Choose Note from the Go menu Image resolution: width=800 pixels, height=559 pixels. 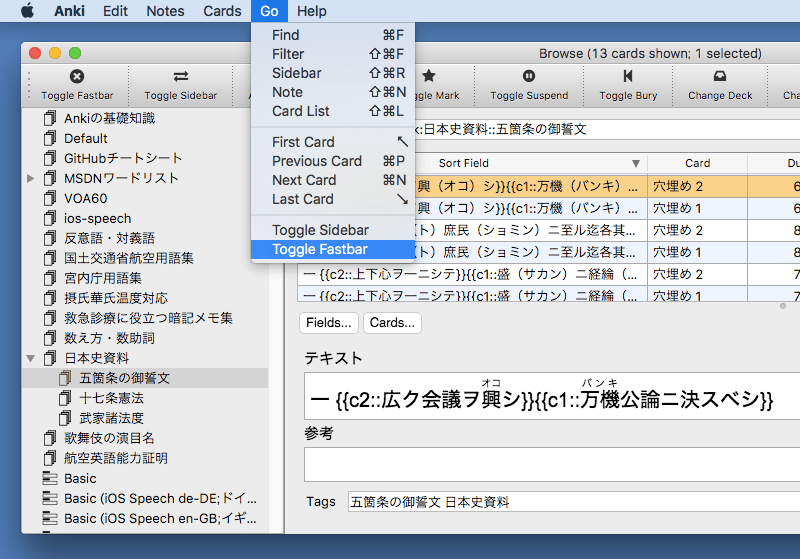(x=333, y=92)
